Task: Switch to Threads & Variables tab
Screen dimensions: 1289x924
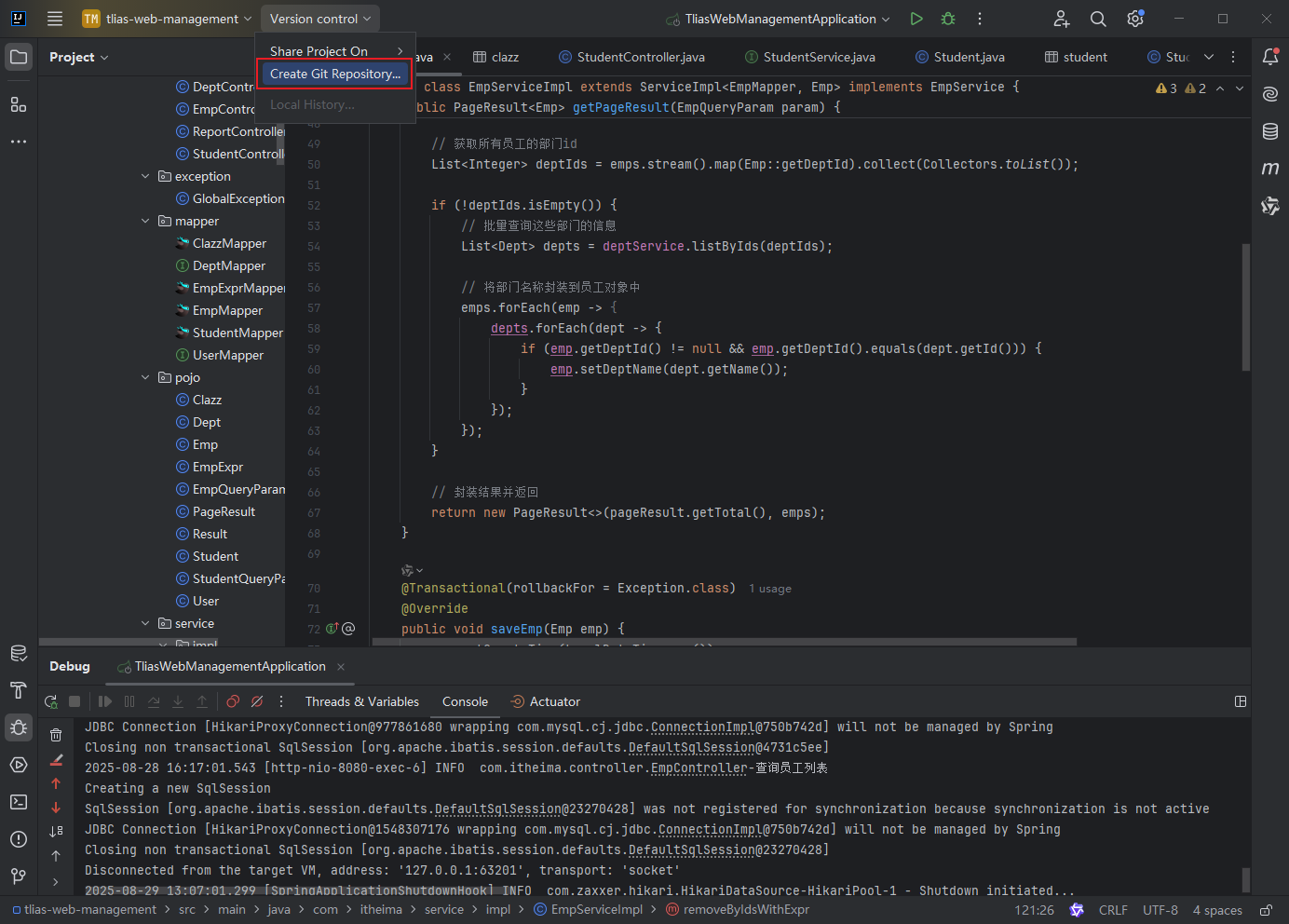Action: 362,701
